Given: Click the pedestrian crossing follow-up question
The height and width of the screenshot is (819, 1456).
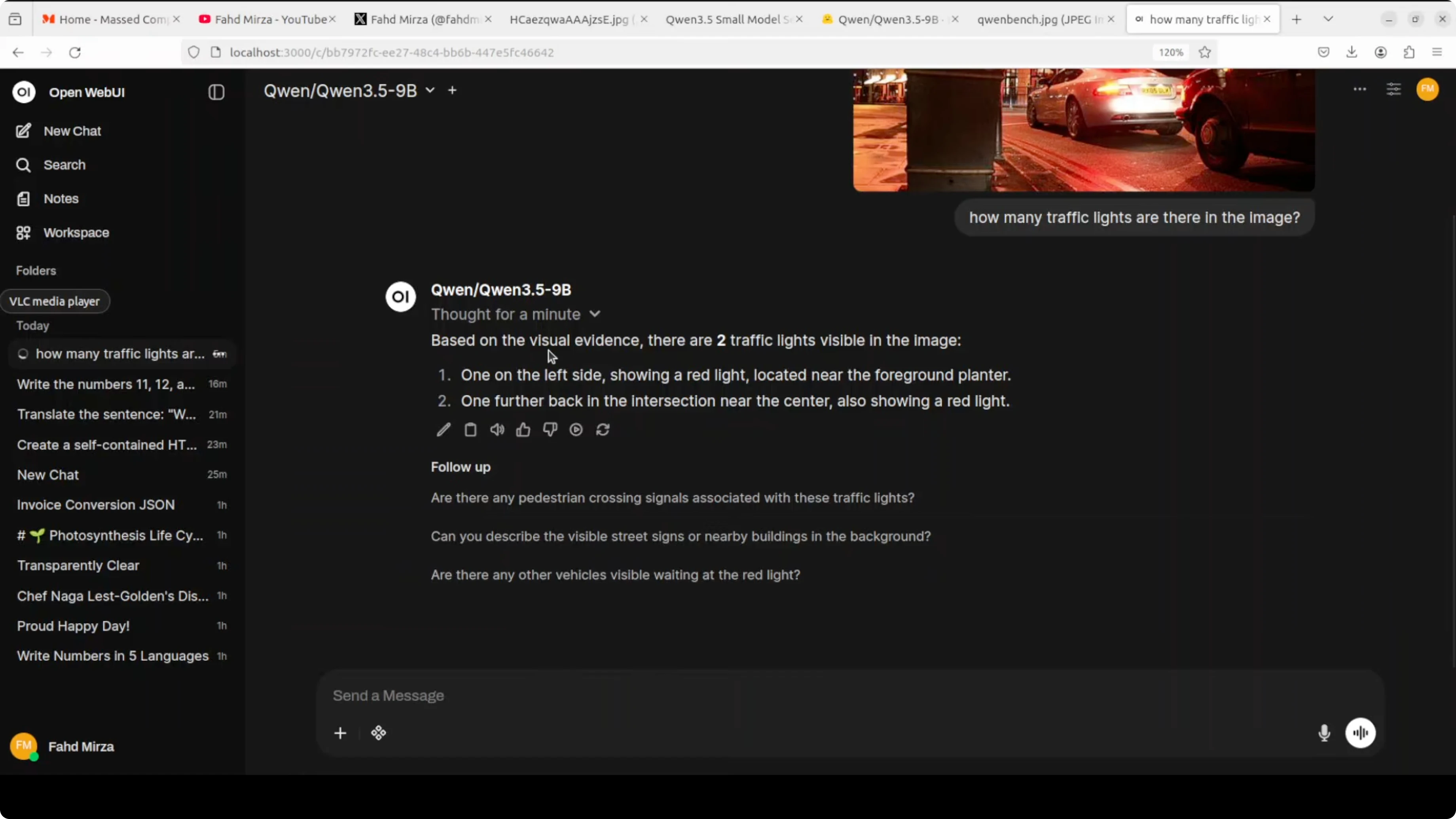Looking at the screenshot, I should 672,498.
